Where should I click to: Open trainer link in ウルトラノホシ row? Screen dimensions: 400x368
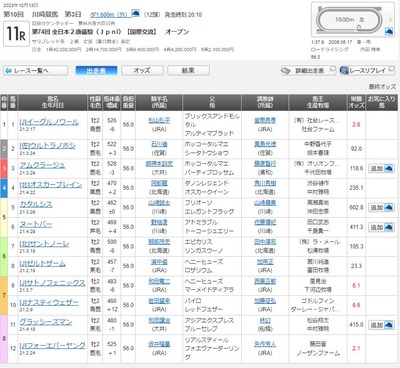click(x=265, y=144)
